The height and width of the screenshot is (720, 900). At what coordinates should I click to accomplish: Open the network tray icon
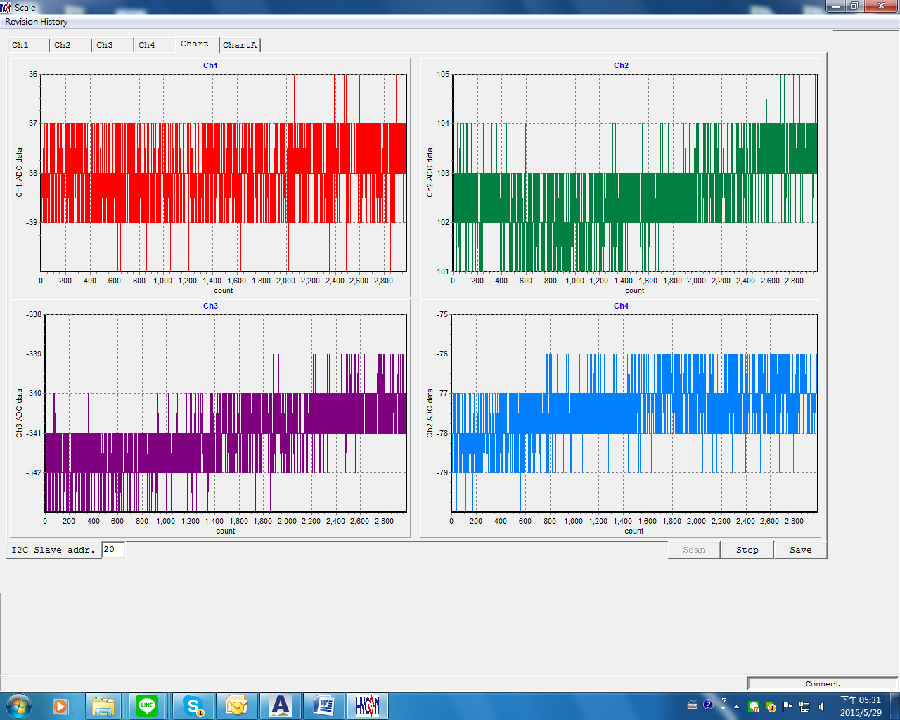804,706
